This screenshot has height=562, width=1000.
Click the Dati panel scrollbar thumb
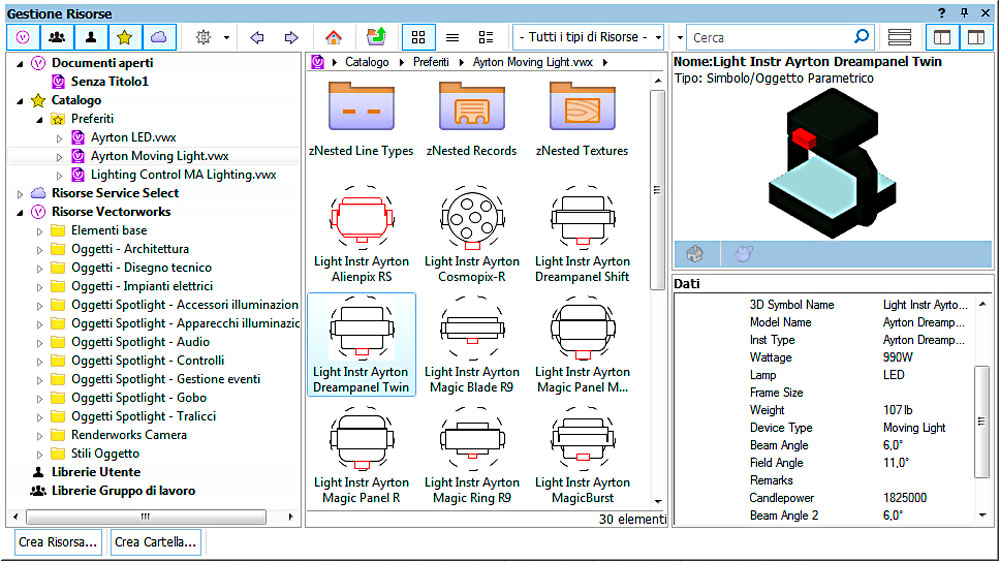pyautogui.click(x=982, y=422)
